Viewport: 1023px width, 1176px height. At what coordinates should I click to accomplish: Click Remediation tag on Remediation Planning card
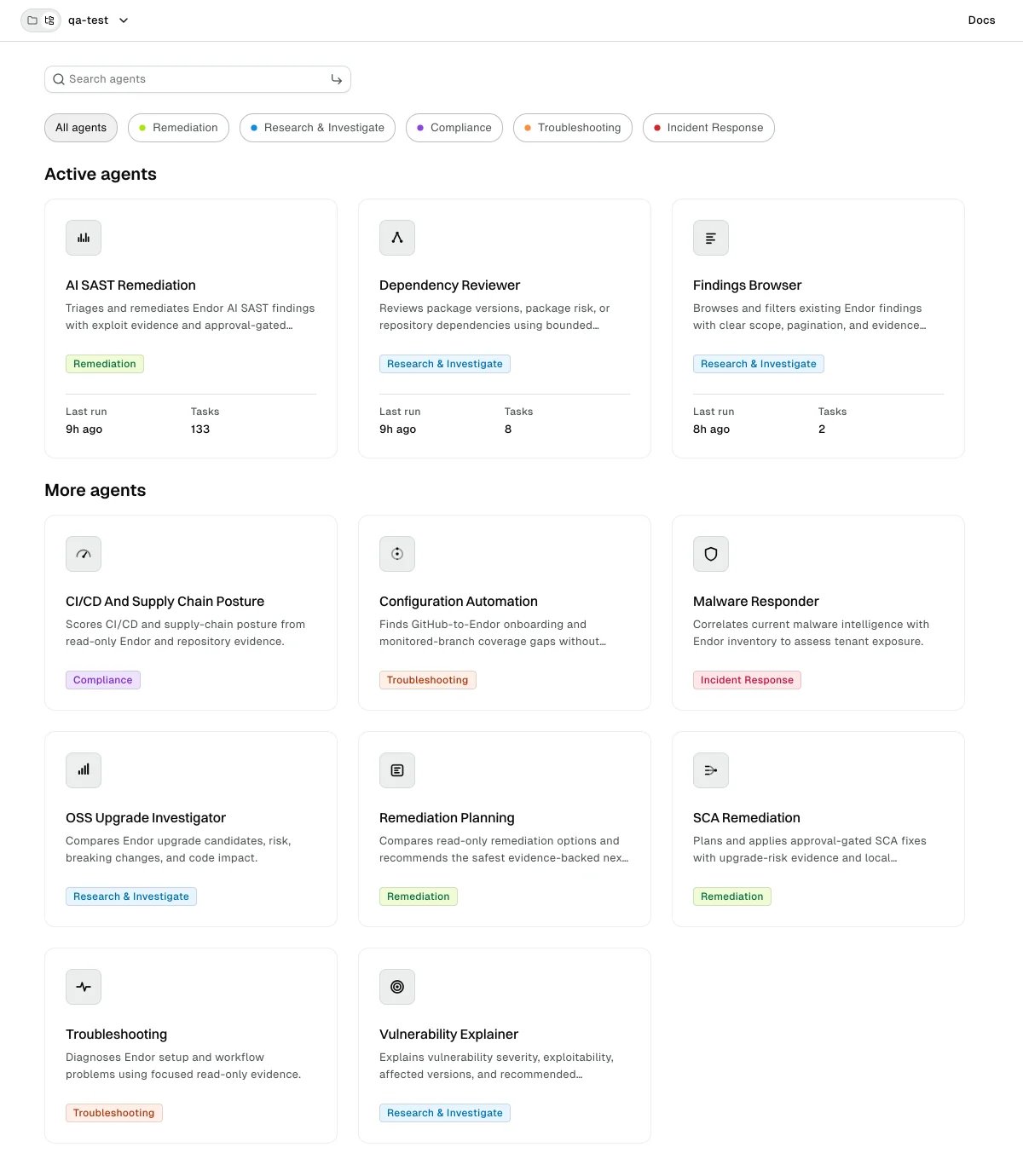click(419, 896)
